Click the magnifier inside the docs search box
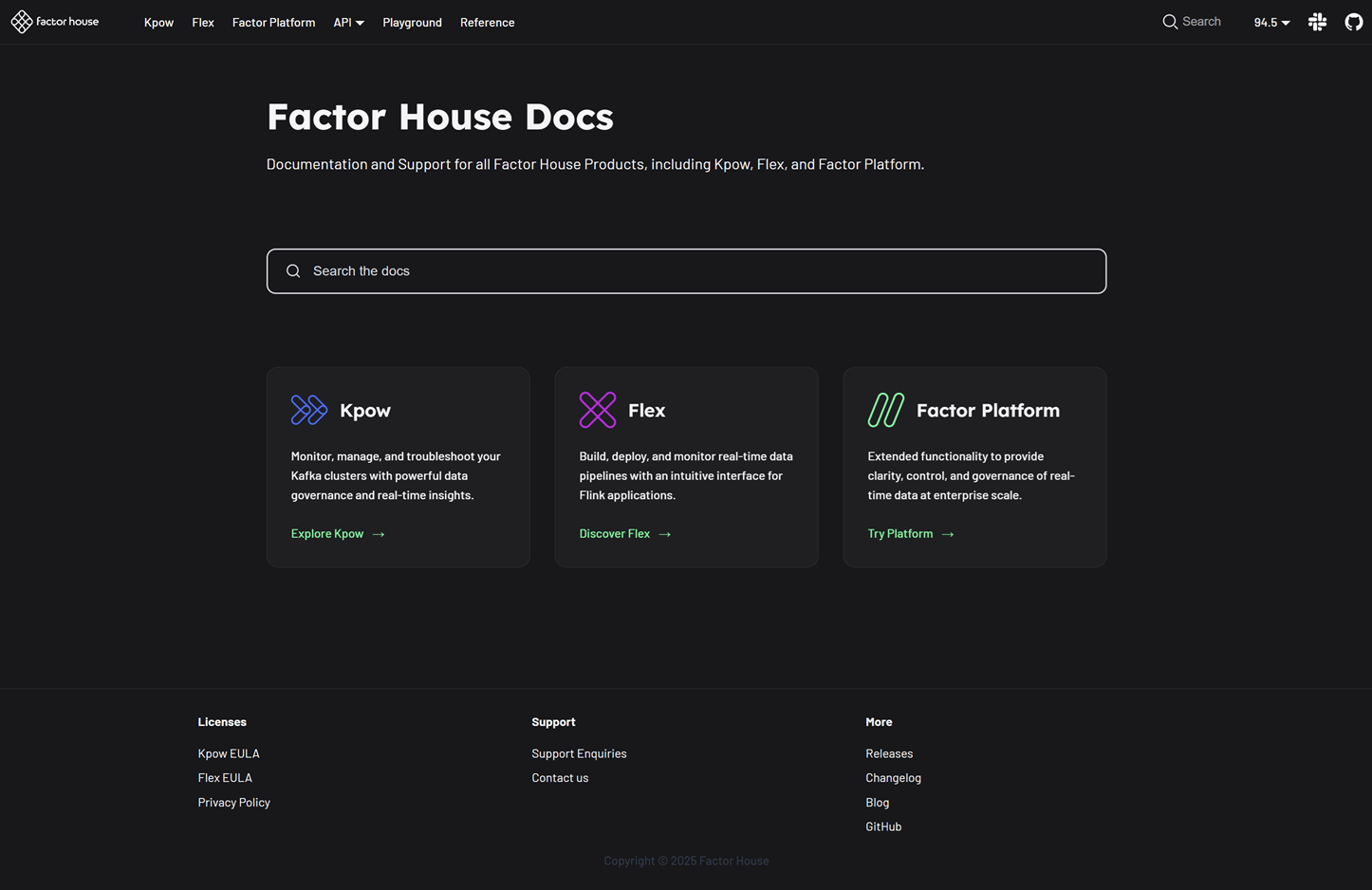Viewport: 1372px width, 890px height. [293, 270]
